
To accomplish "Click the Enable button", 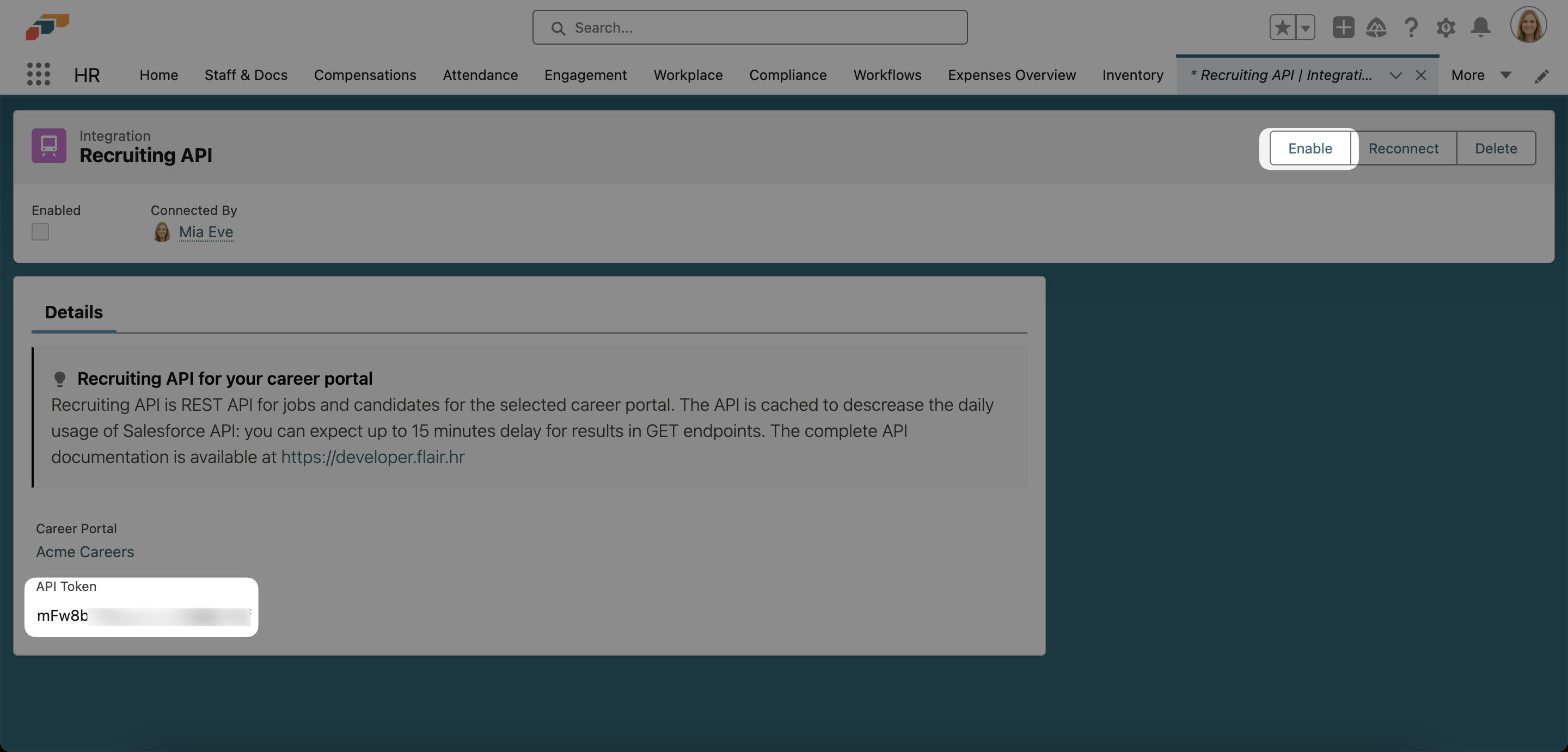I will coord(1309,149).
